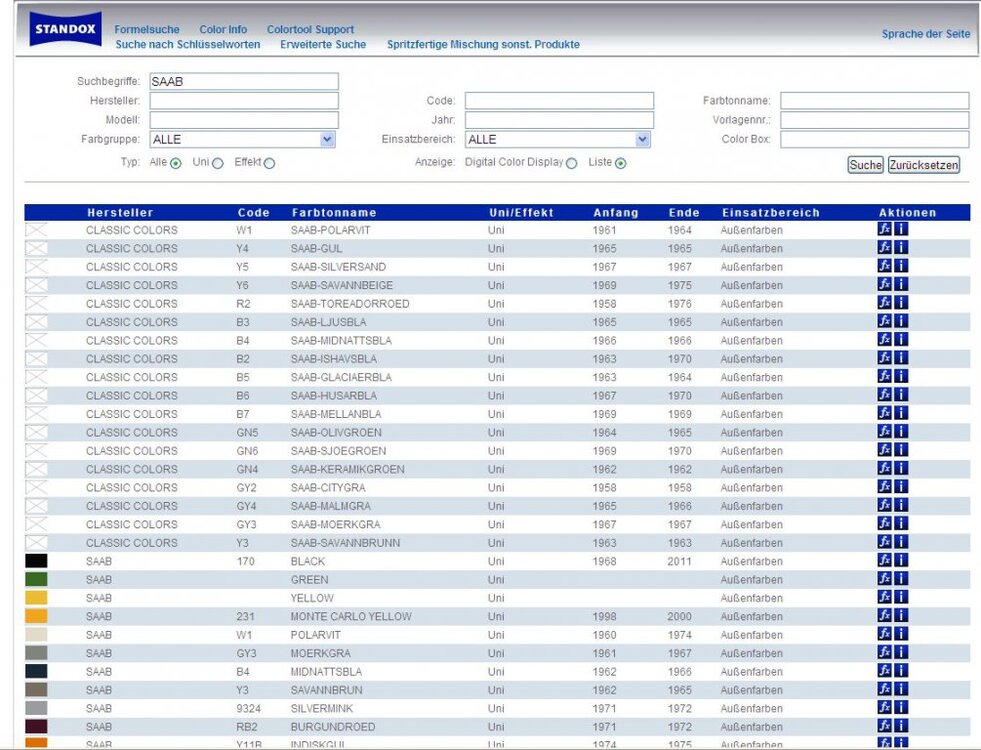
Task: Open formula for SAAB-KERAMIKGROEN row
Action: pos(884,468)
